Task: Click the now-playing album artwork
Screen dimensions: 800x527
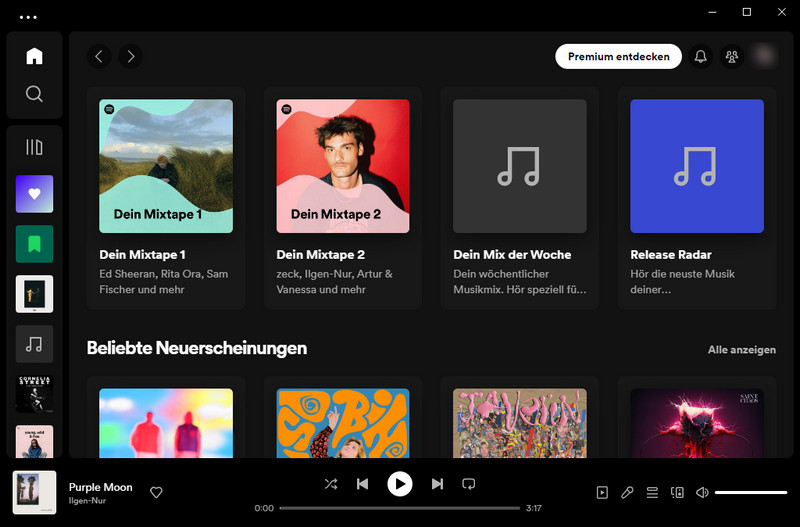Action: pyautogui.click(x=34, y=492)
